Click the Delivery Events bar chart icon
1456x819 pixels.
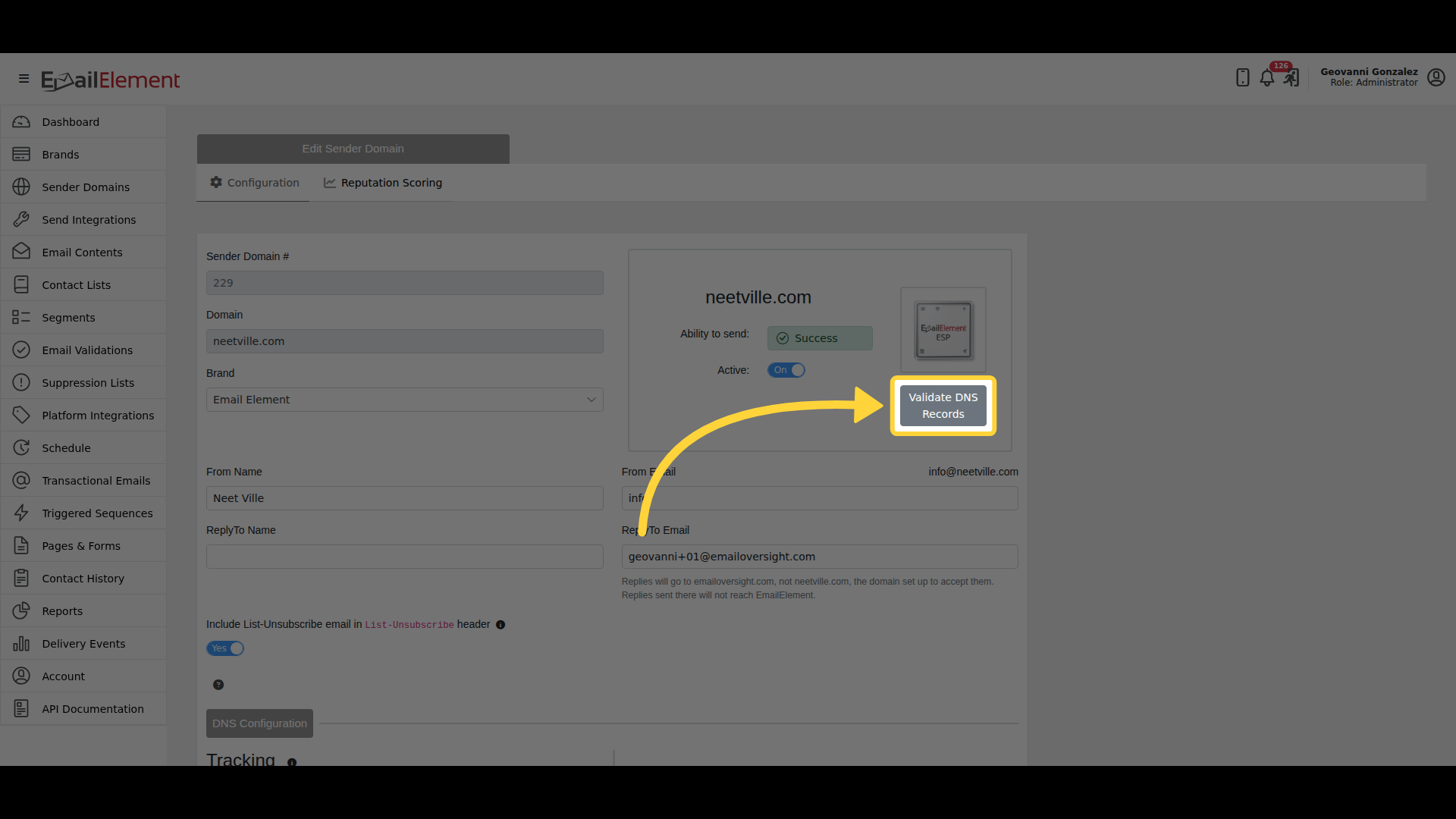pyautogui.click(x=21, y=644)
